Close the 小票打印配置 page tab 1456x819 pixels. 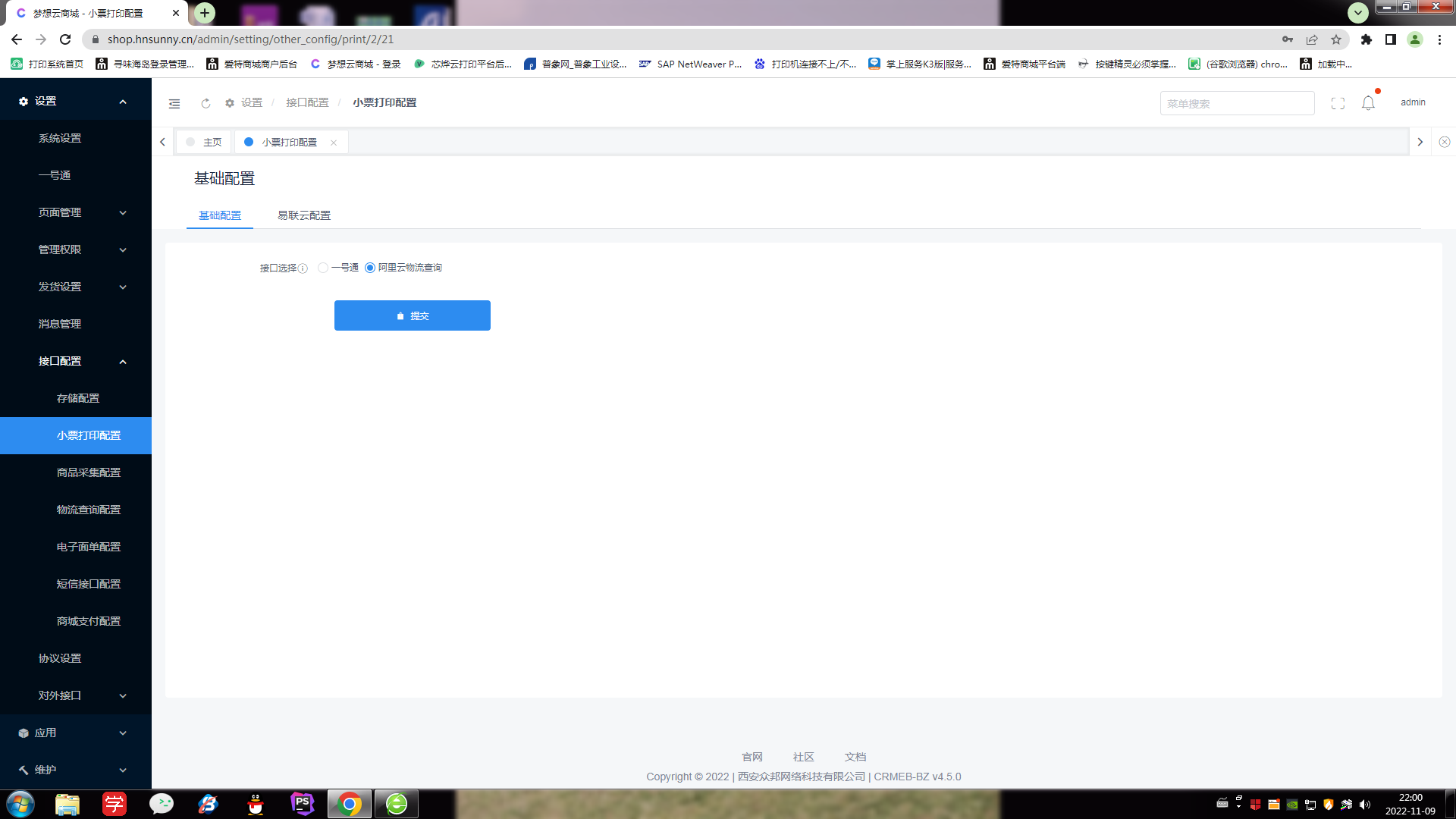[x=334, y=143]
